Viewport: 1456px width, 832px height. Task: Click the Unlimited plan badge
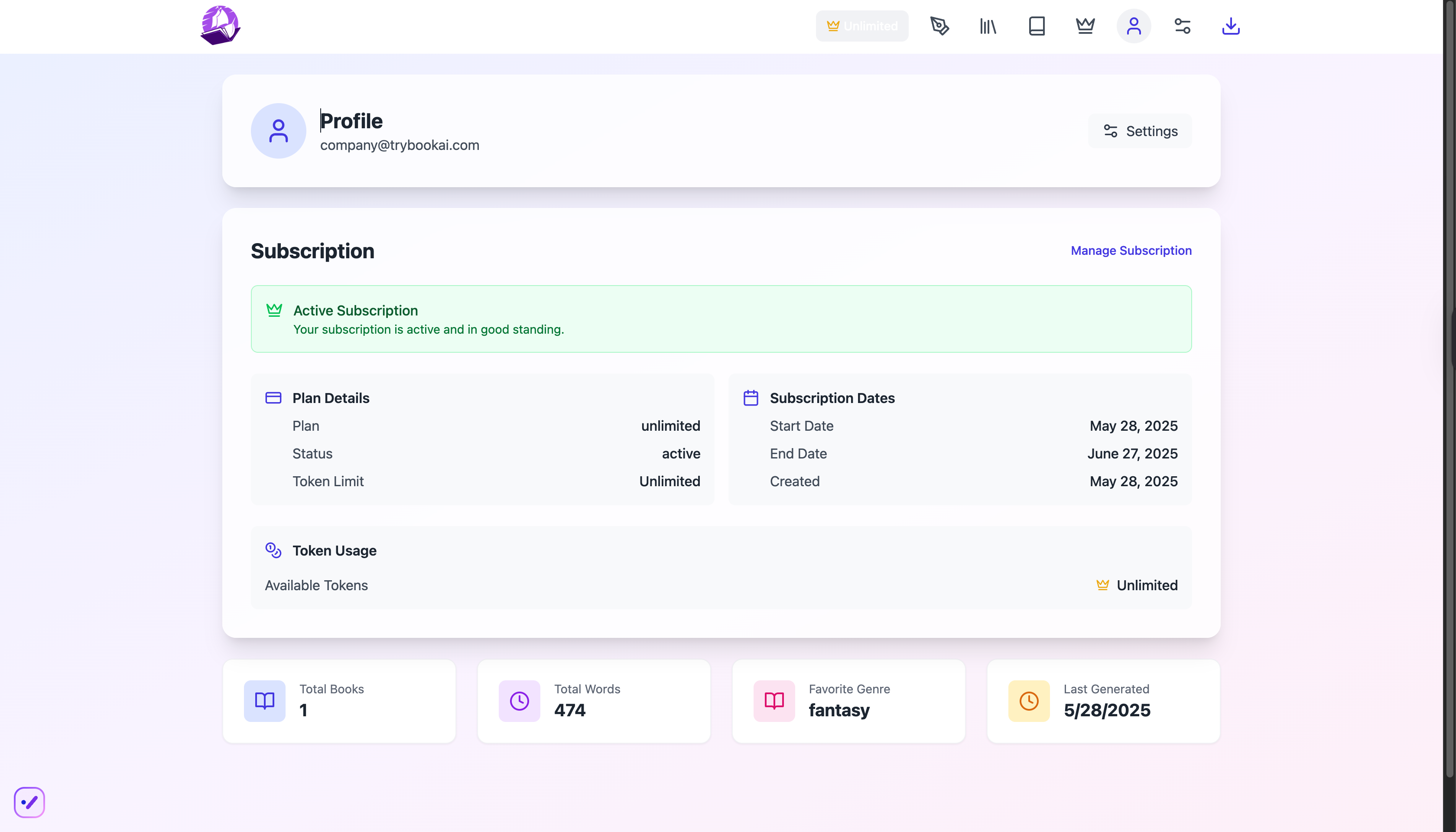(x=862, y=26)
